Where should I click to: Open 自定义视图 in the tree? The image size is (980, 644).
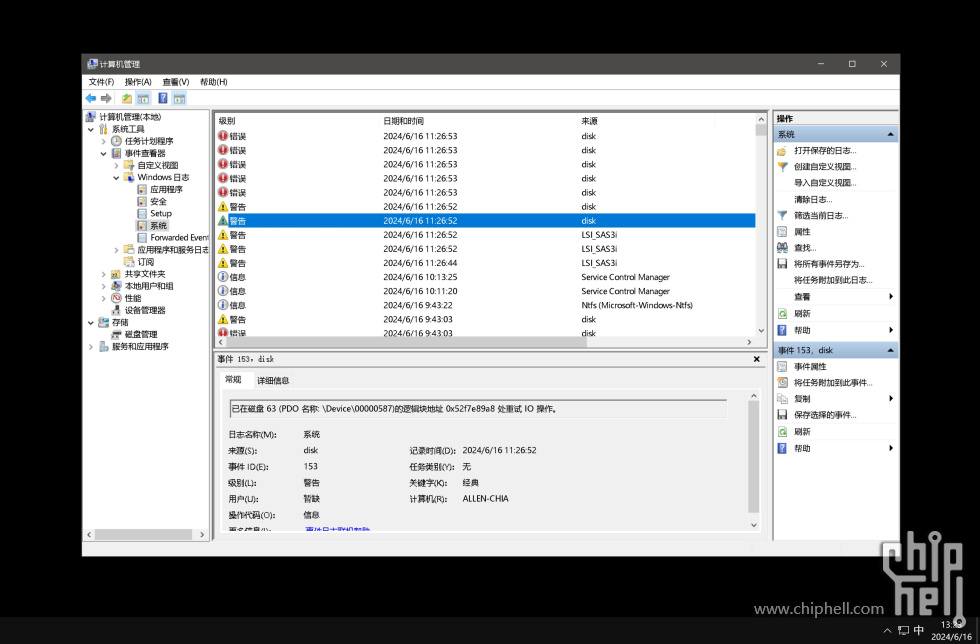[158, 165]
